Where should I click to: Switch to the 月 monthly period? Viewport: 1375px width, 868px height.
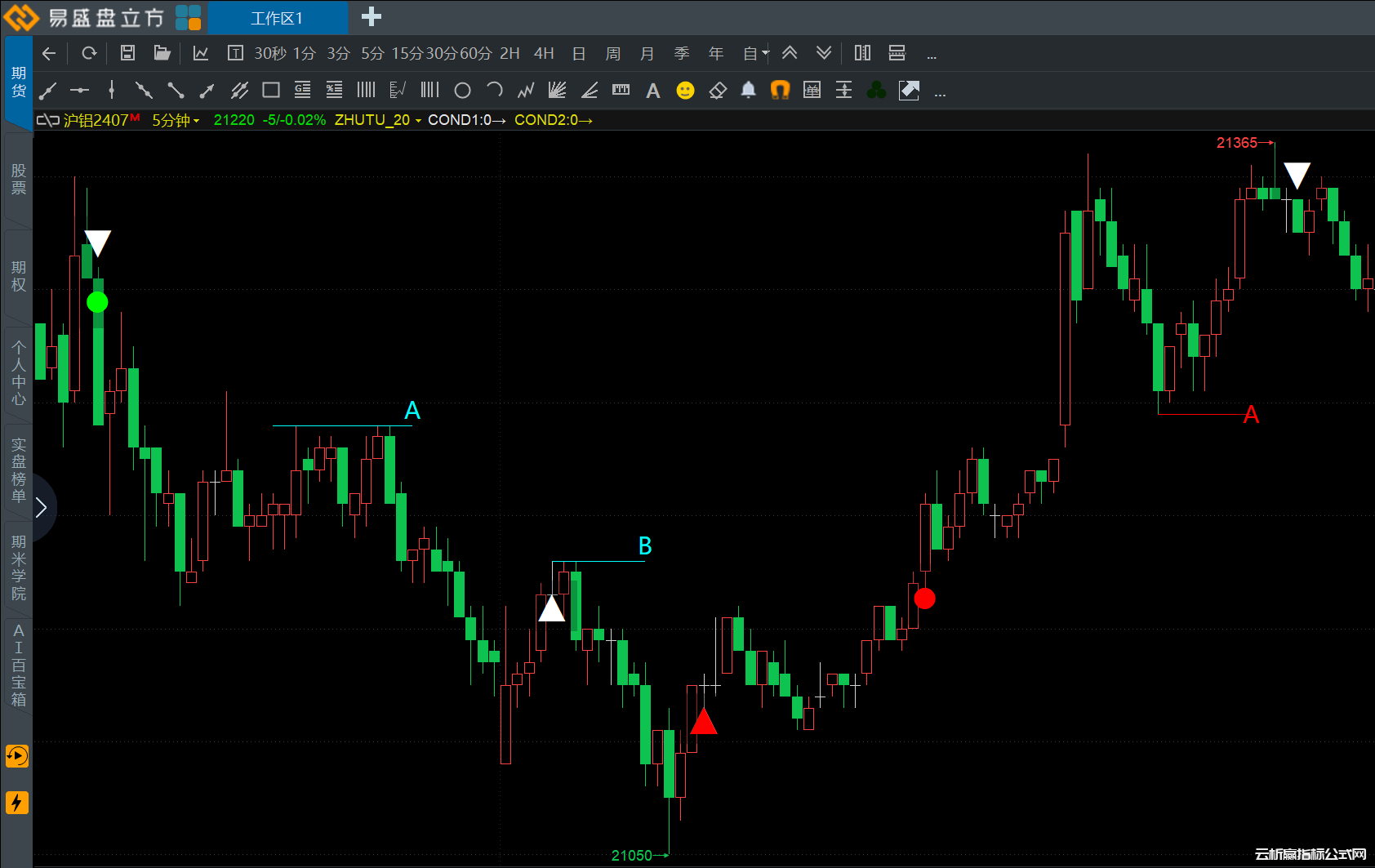[647, 54]
